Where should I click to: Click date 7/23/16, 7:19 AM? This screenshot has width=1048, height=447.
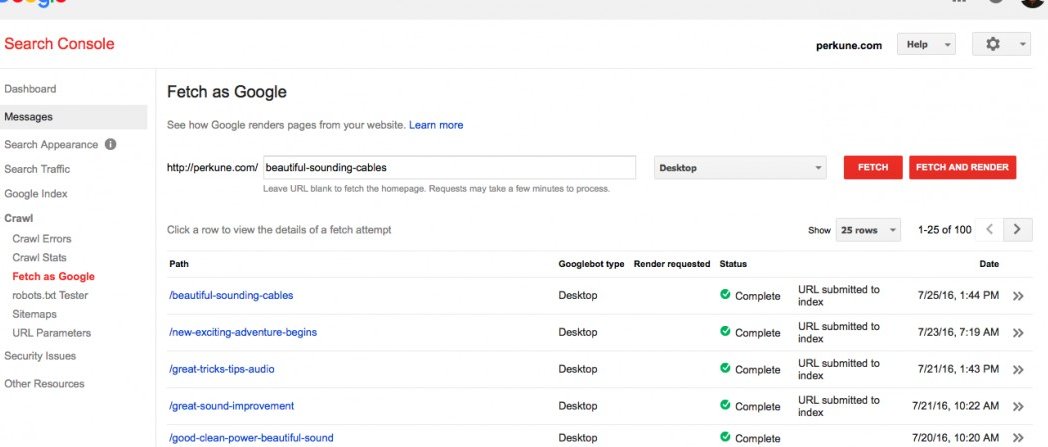tap(960, 332)
